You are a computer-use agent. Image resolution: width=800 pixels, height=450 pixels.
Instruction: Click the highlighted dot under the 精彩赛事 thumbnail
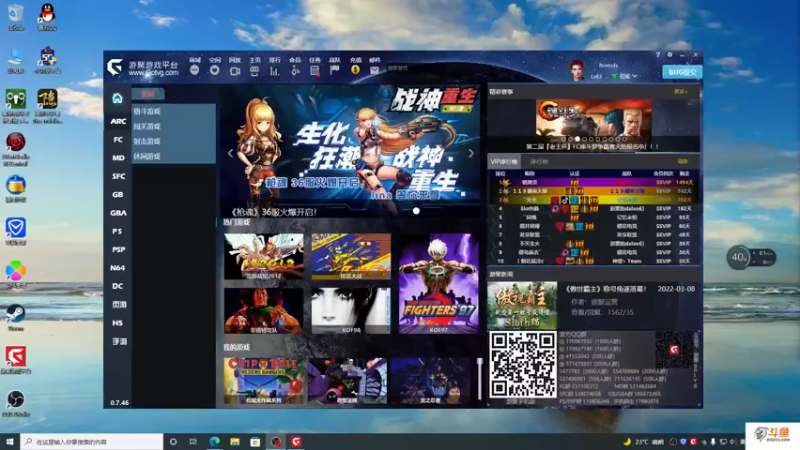tap(577, 139)
